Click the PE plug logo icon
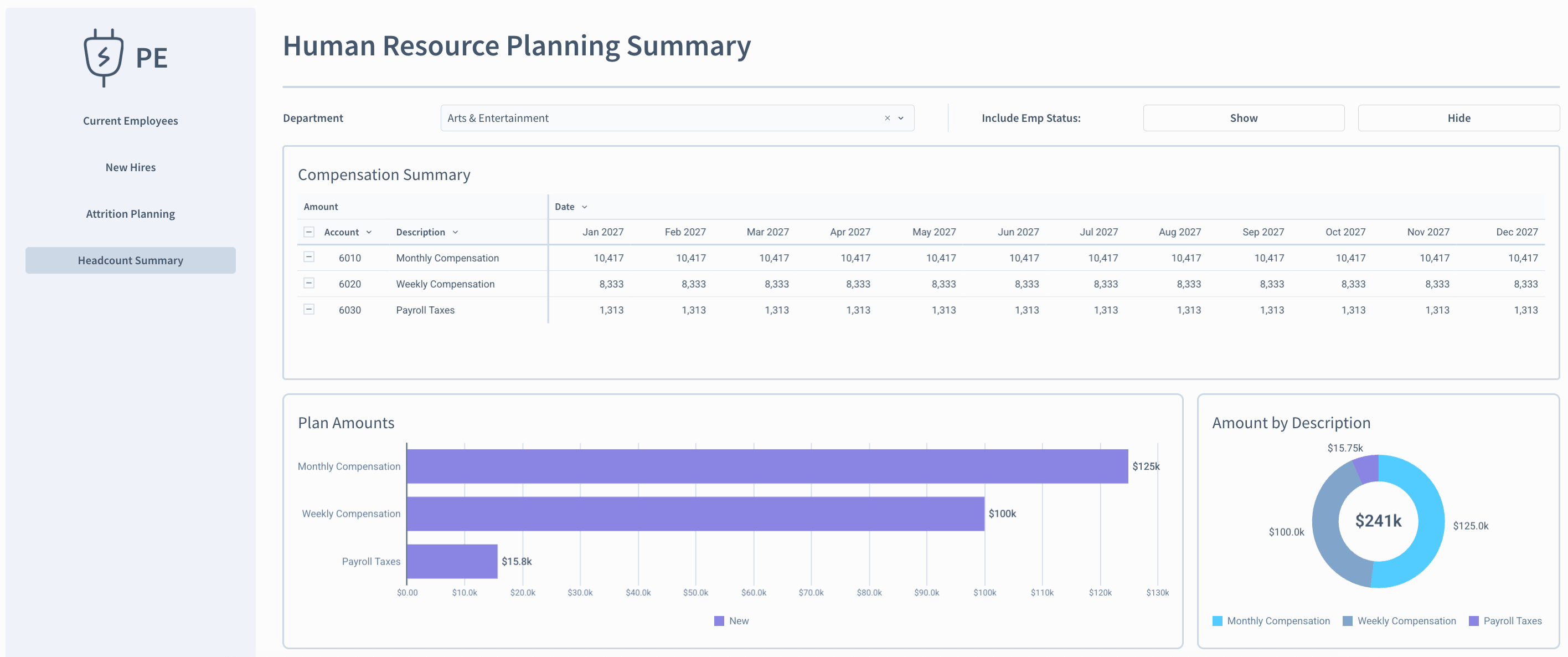Image resolution: width=1568 pixels, height=657 pixels. pos(104,58)
